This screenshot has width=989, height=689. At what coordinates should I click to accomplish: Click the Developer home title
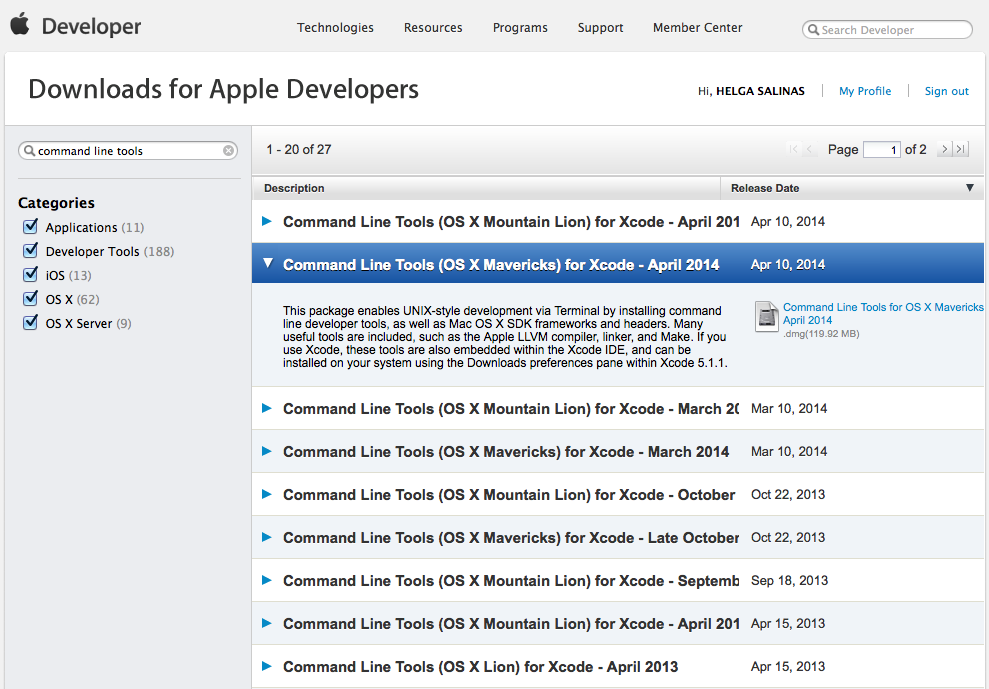(x=91, y=26)
